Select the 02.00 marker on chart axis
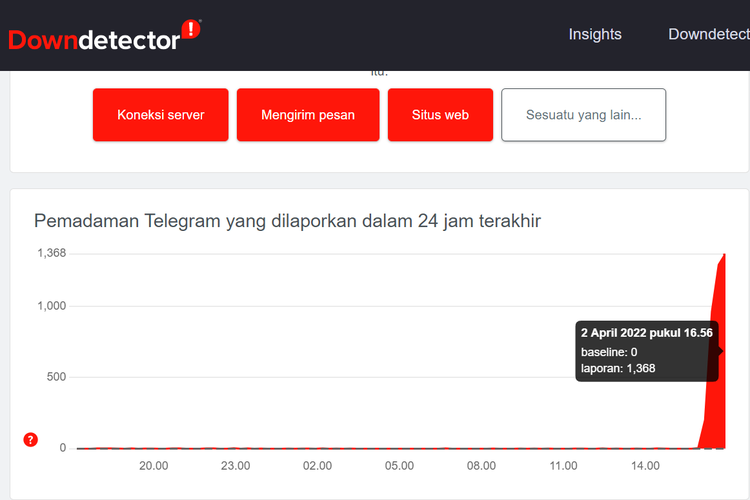Screen dimensions: 750x500 click(x=317, y=466)
